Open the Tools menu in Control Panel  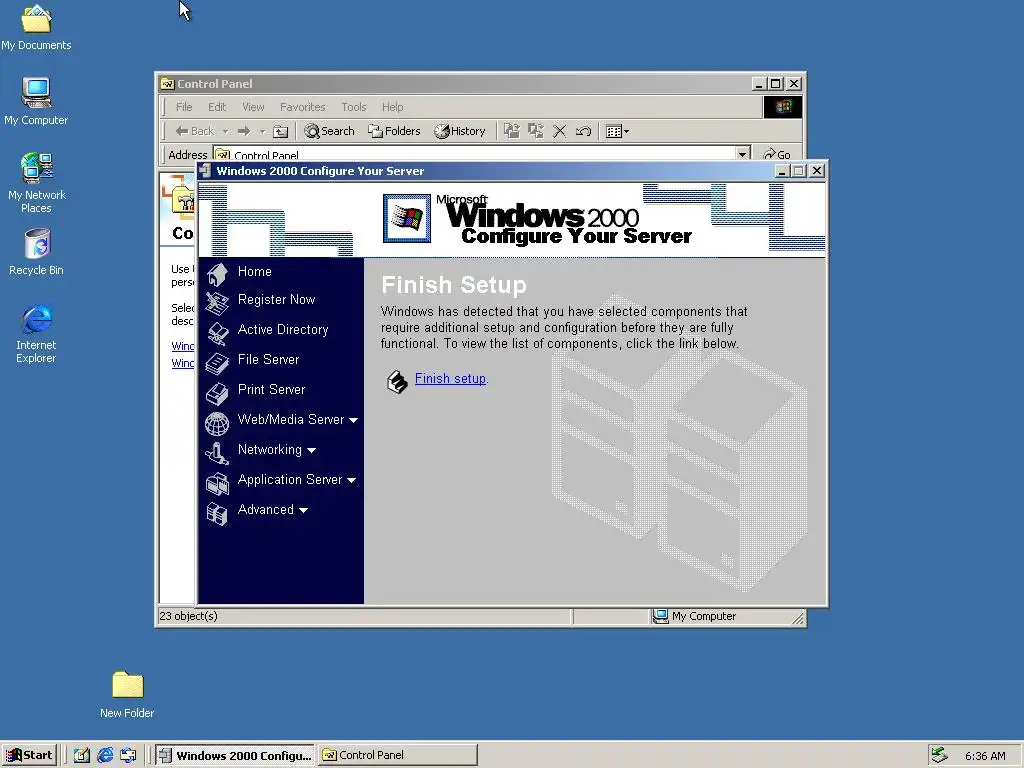pos(353,107)
